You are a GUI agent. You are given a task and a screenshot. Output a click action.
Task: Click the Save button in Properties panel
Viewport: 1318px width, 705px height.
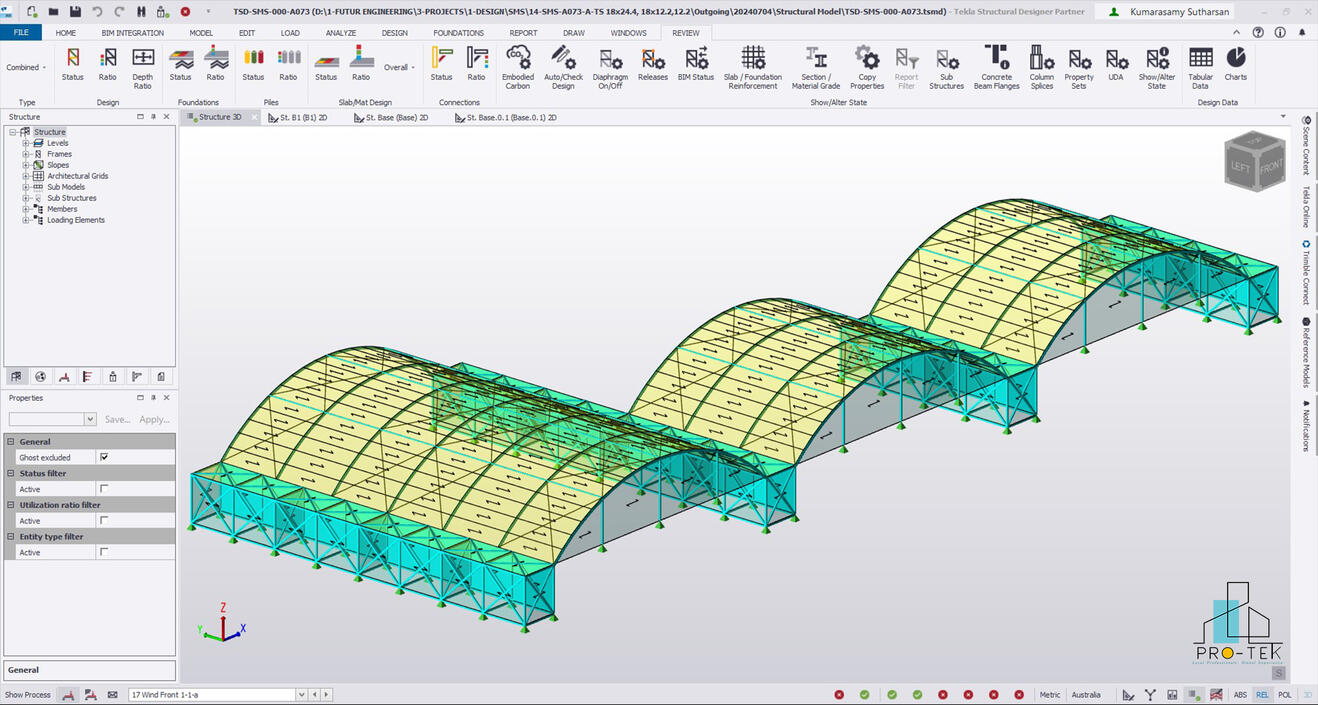tap(117, 419)
